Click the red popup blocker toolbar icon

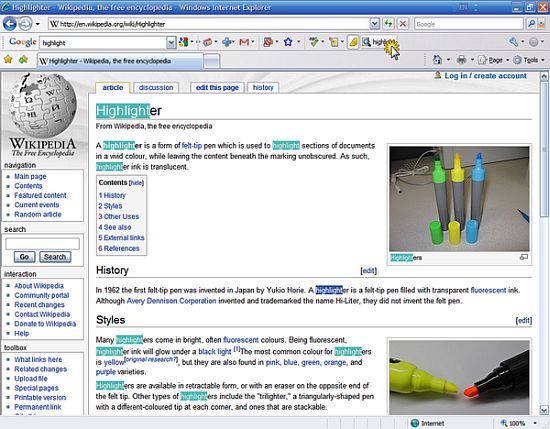click(x=268, y=42)
